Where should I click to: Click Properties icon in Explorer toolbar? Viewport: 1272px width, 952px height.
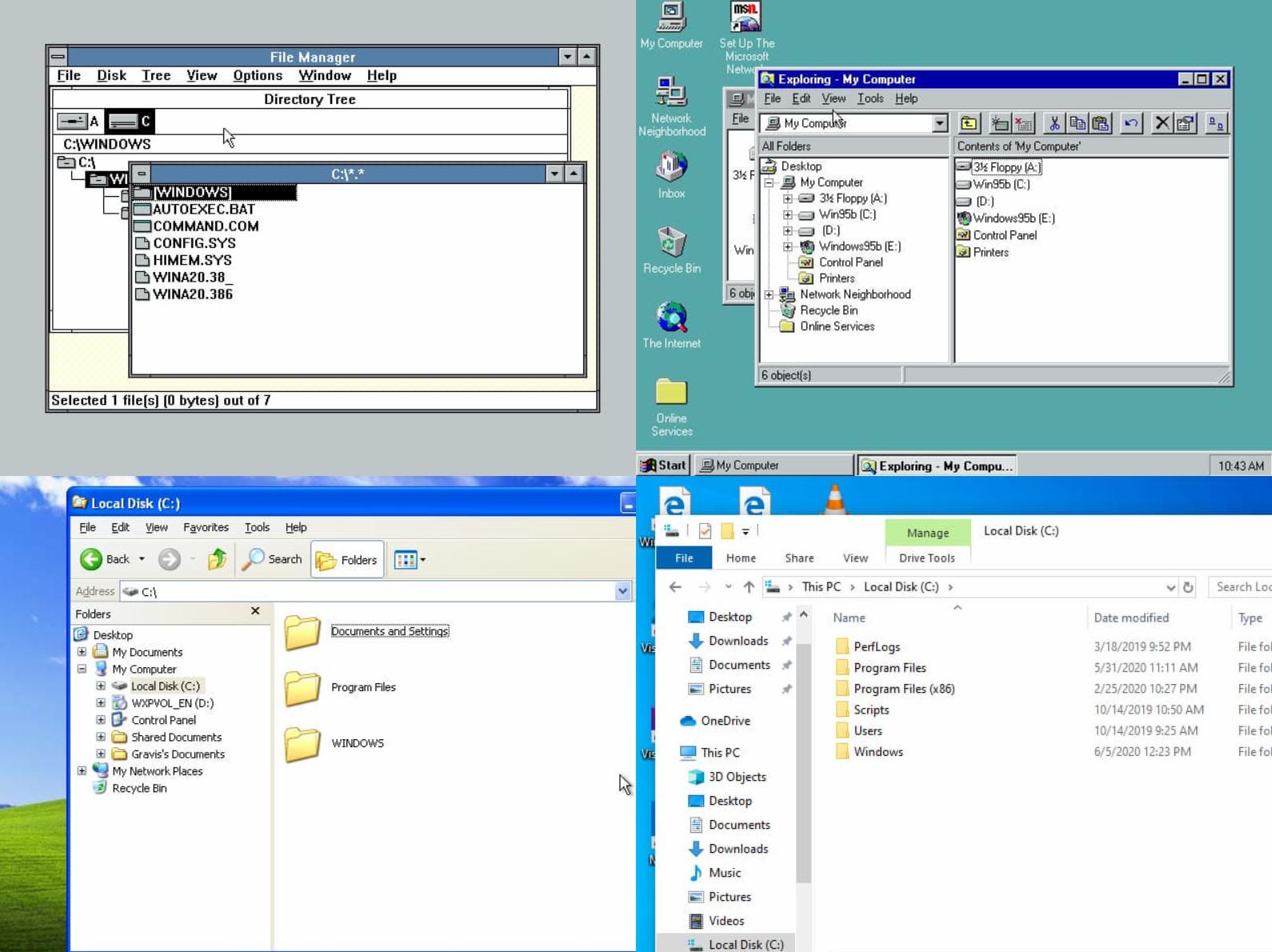tap(1185, 123)
